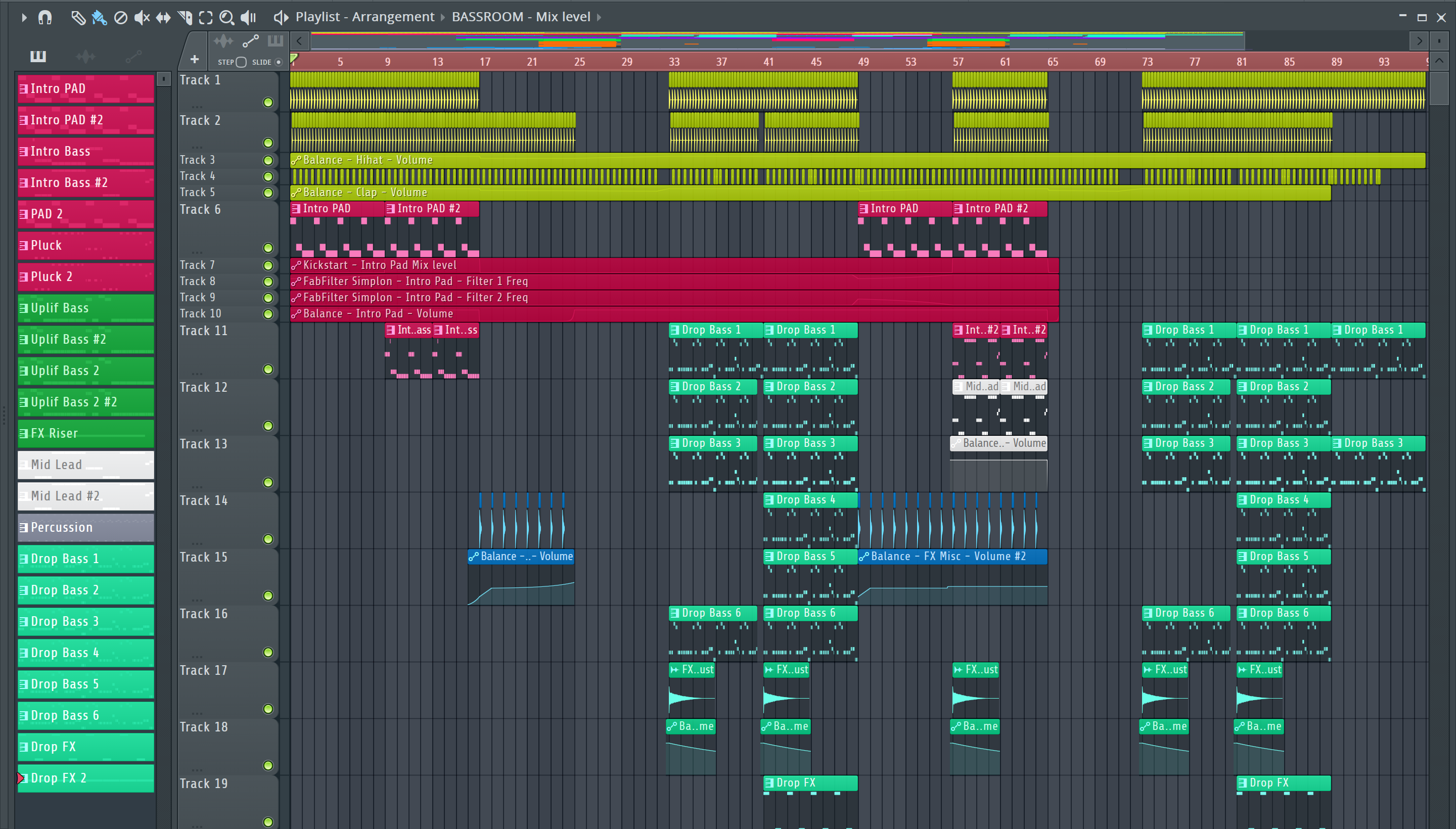Select the Drop Bass 3 pattern
This screenshot has height=829, width=1456.
coord(85,621)
